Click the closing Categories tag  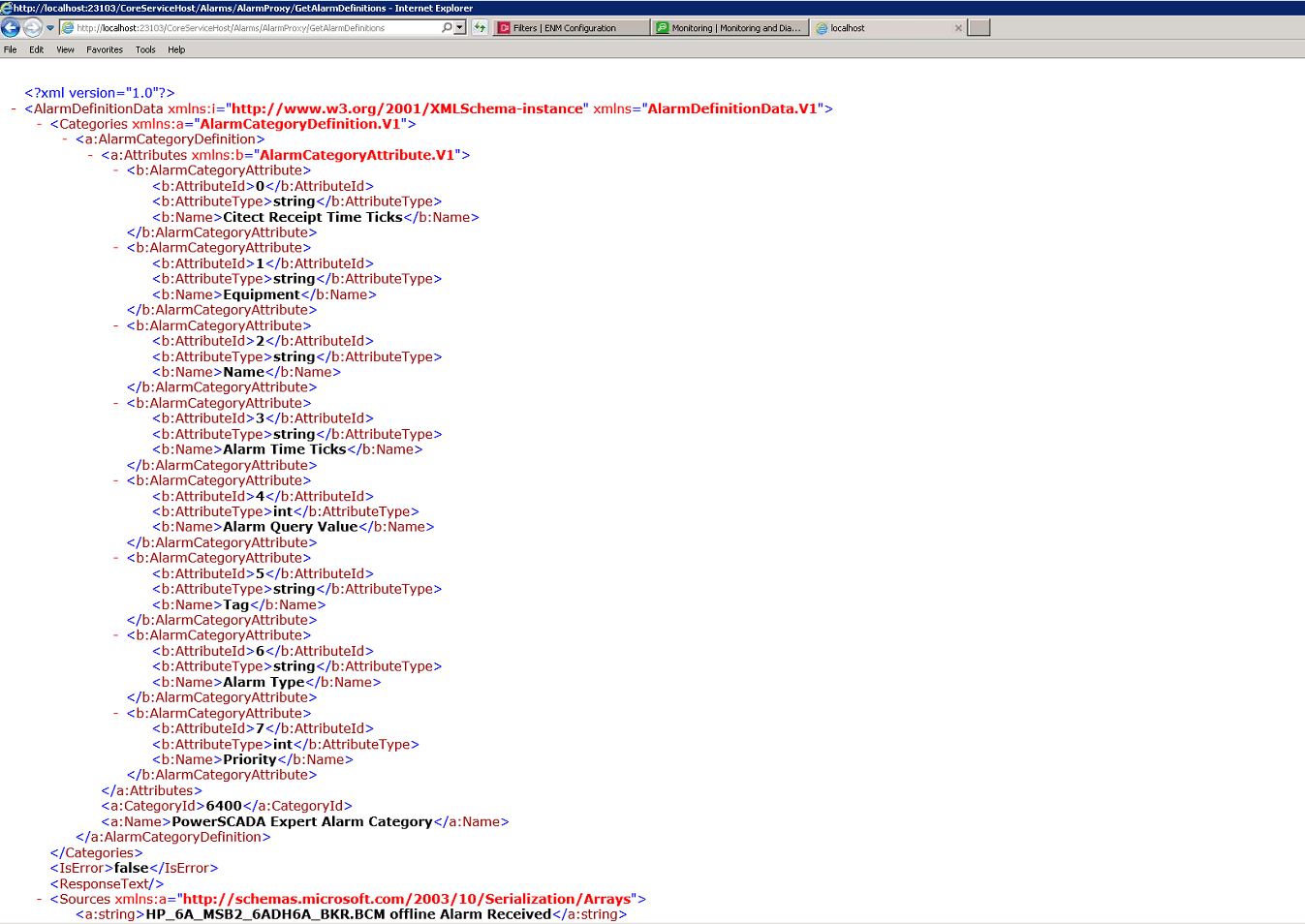pos(97,852)
